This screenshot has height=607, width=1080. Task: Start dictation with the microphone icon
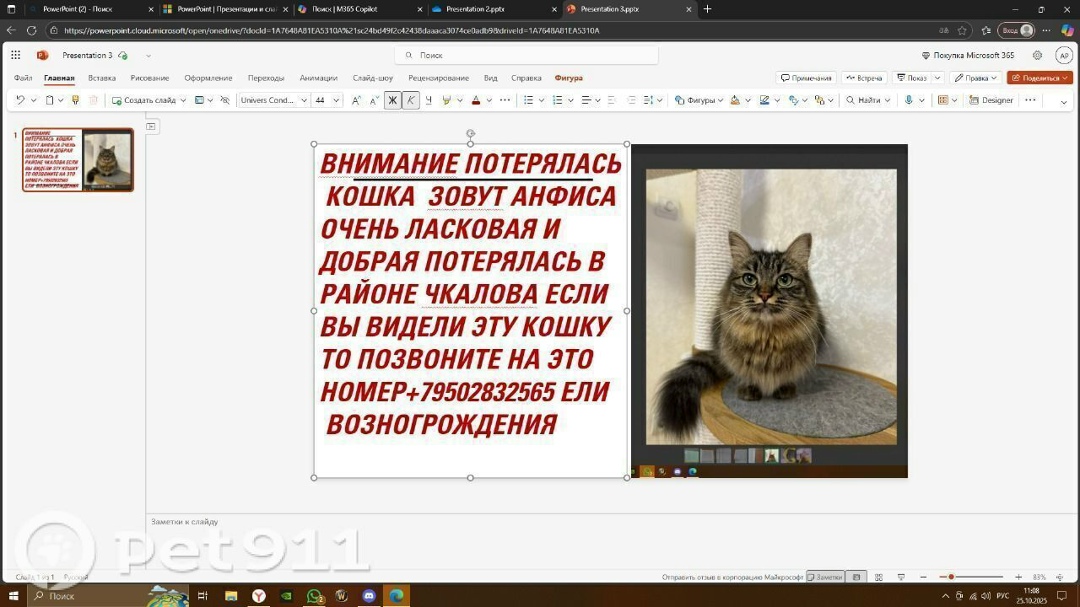tap(908, 100)
